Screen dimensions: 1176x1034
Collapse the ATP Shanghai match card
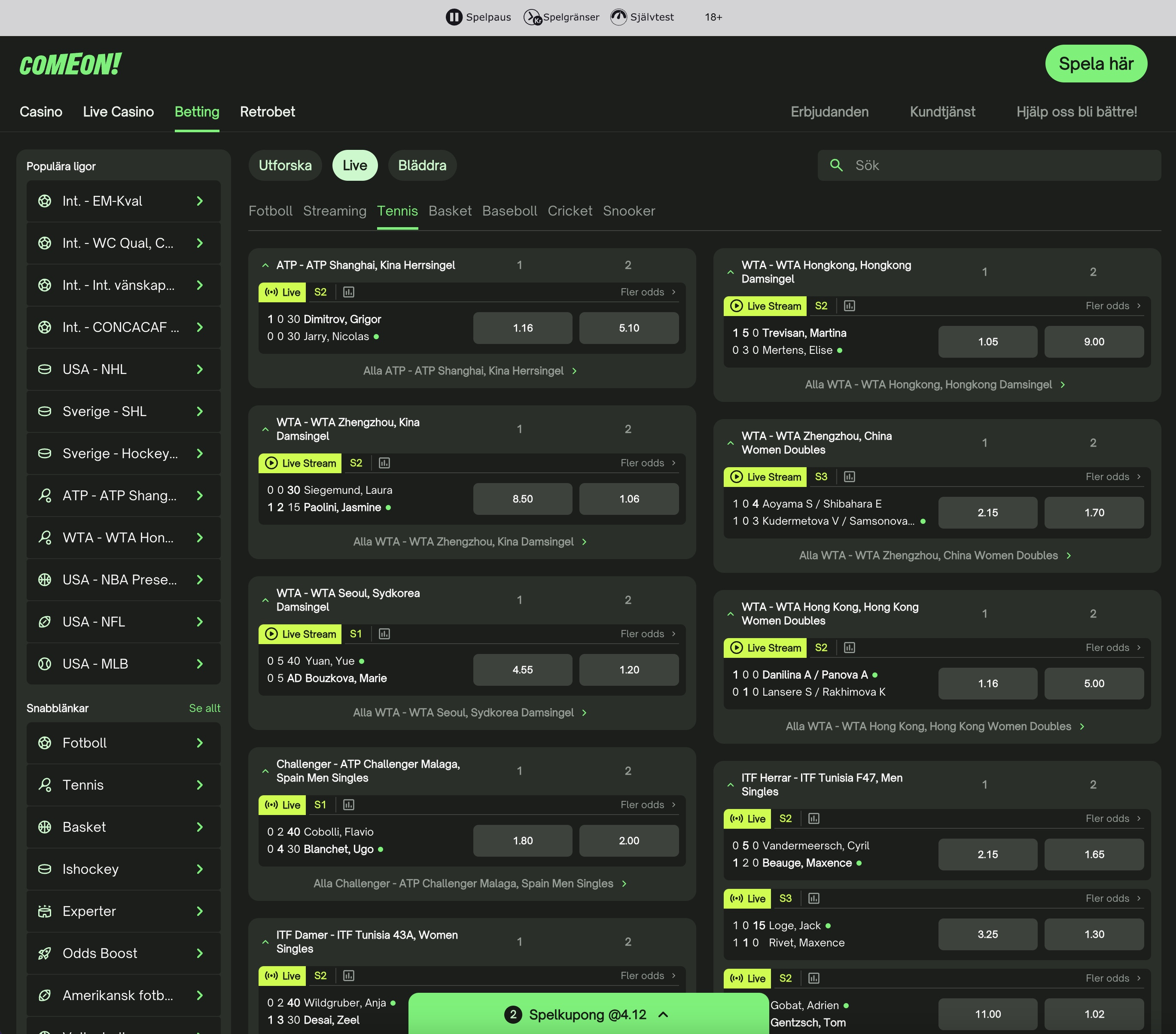click(x=265, y=265)
